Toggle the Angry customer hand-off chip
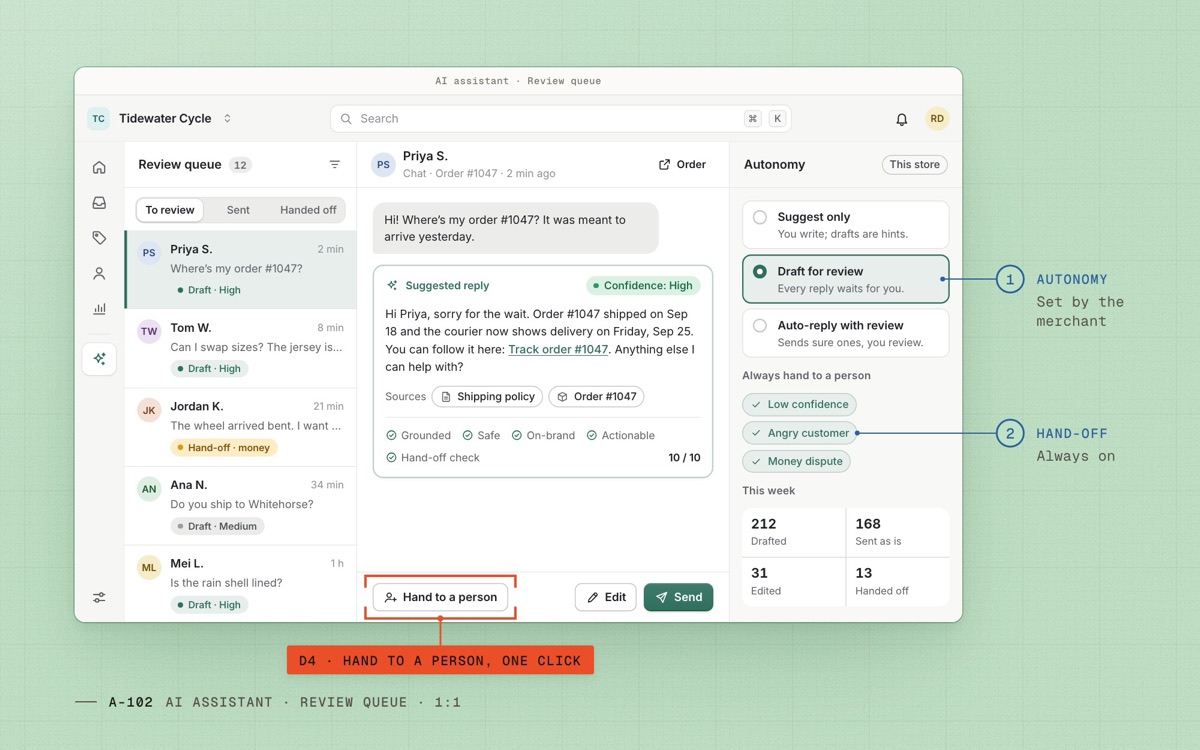 (799, 433)
